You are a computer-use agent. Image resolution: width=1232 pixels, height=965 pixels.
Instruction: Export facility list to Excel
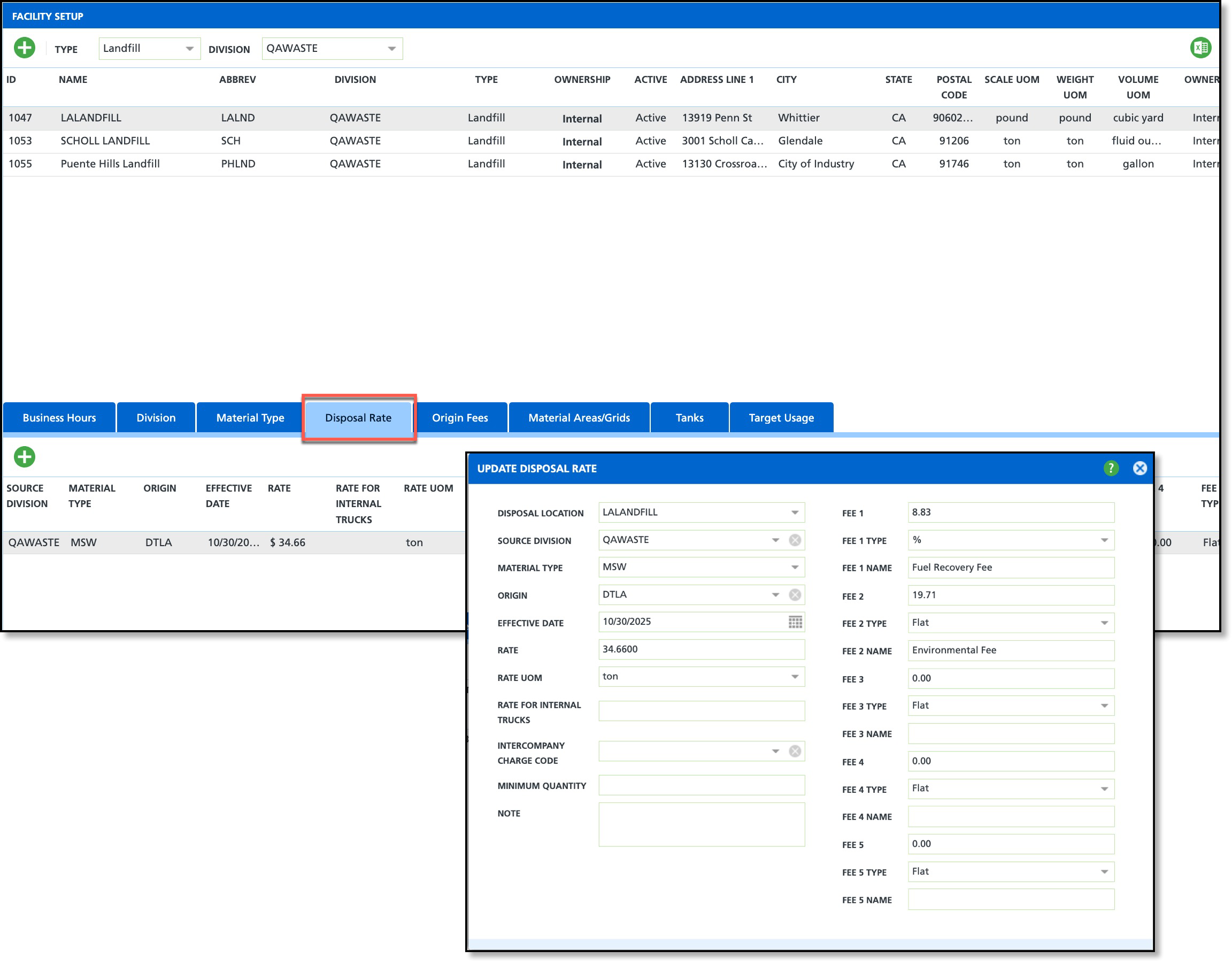click(1200, 48)
